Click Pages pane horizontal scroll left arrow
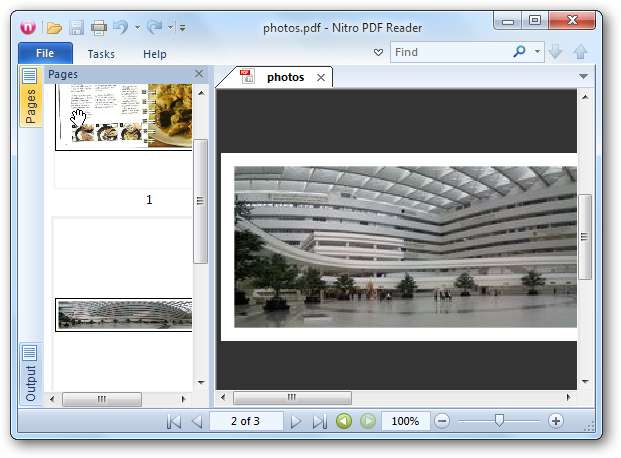Viewport: 621px width, 458px height. 52,399
